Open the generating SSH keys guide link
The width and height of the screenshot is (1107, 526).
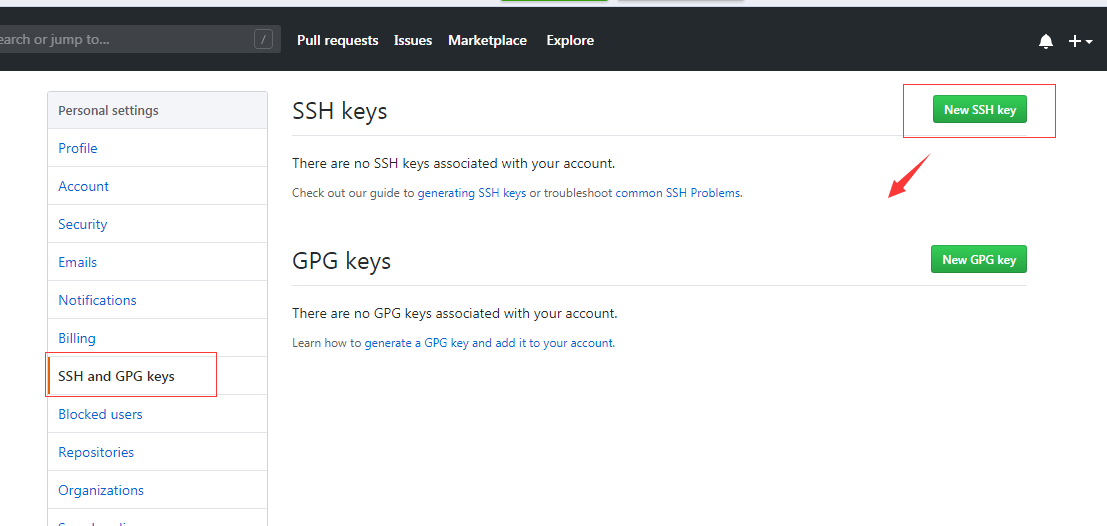click(x=471, y=193)
